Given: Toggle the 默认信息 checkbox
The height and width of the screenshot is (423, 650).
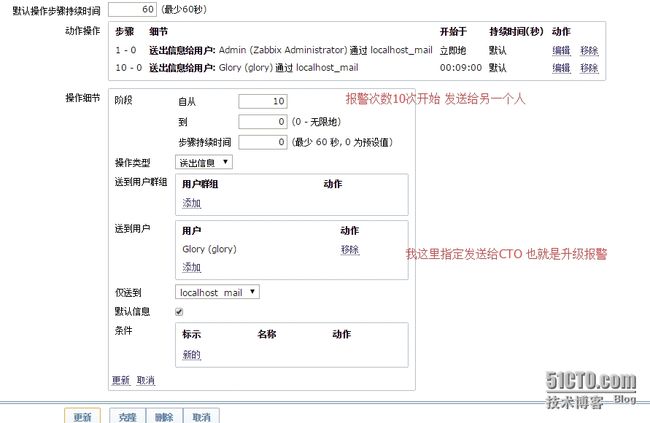Looking at the screenshot, I should [180, 312].
